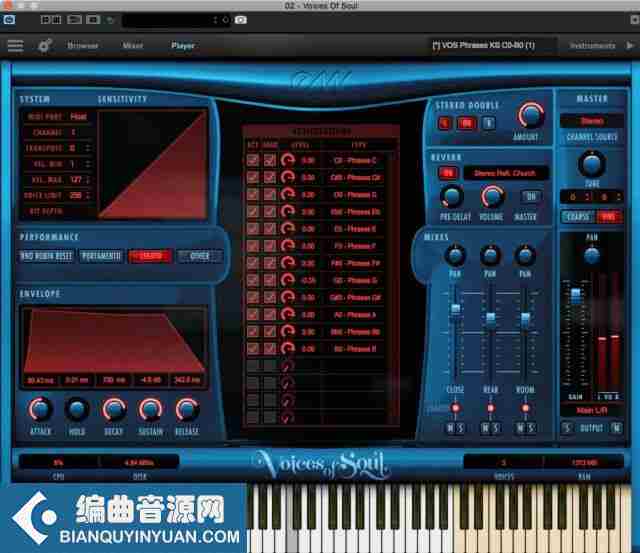Click the Envelope shape display
Image resolution: width=640 pixels, height=553 pixels.
[x=113, y=341]
